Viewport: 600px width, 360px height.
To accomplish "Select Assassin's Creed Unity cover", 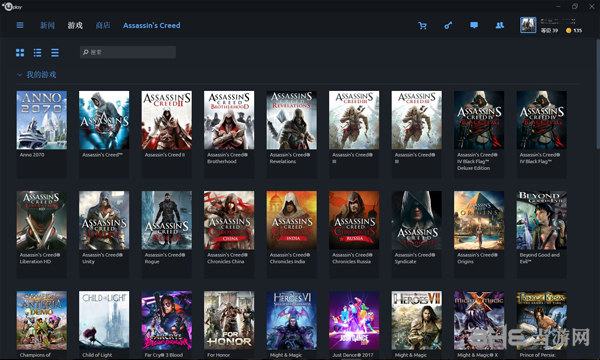I will [104, 220].
